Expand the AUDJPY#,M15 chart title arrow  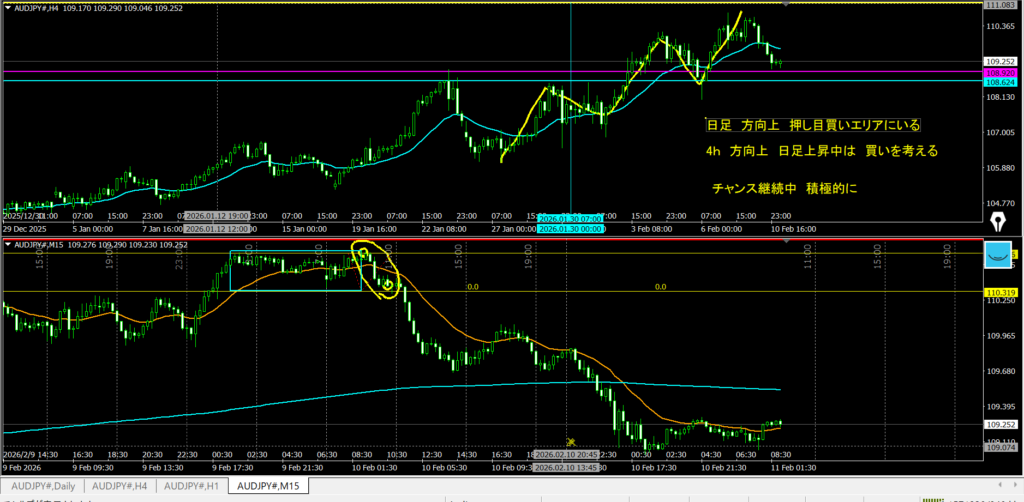pyautogui.click(x=9, y=244)
